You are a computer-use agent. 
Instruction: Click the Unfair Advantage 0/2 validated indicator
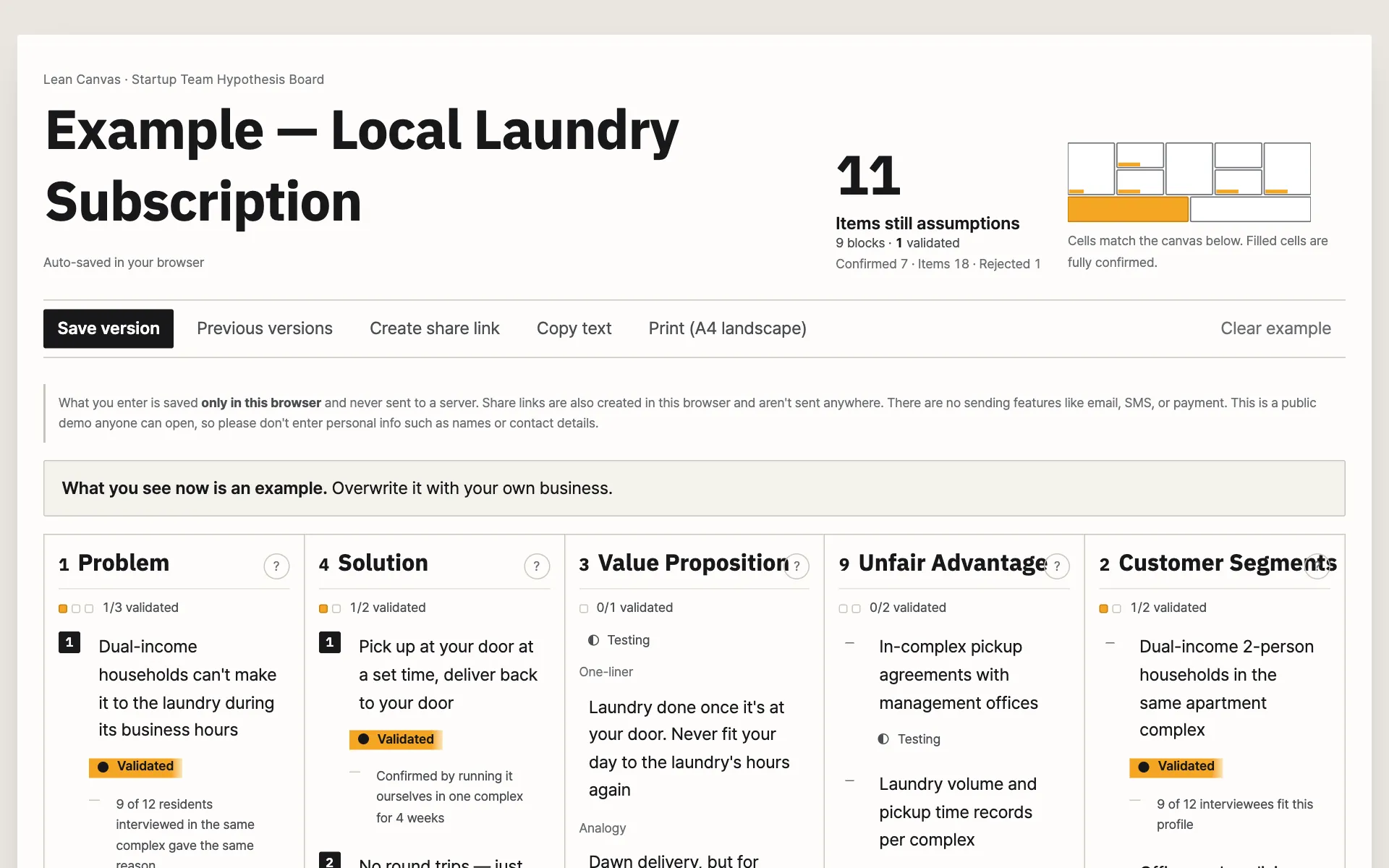coord(893,608)
